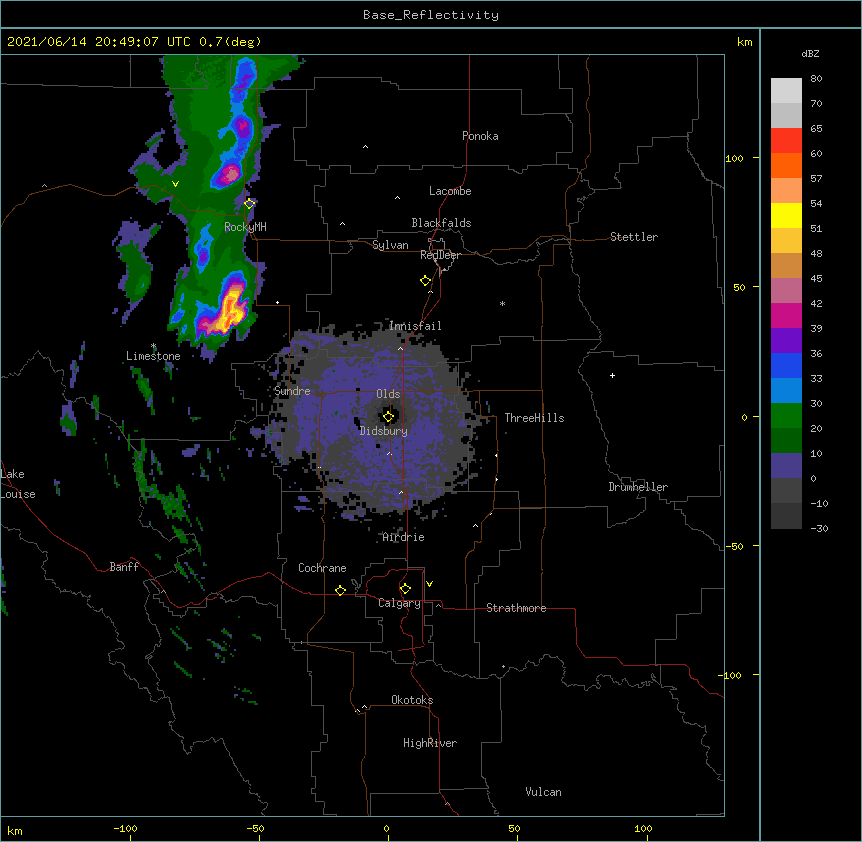Click the white plus marker north of Drumheller
Image resolution: width=862 pixels, height=842 pixels.
pos(612,375)
